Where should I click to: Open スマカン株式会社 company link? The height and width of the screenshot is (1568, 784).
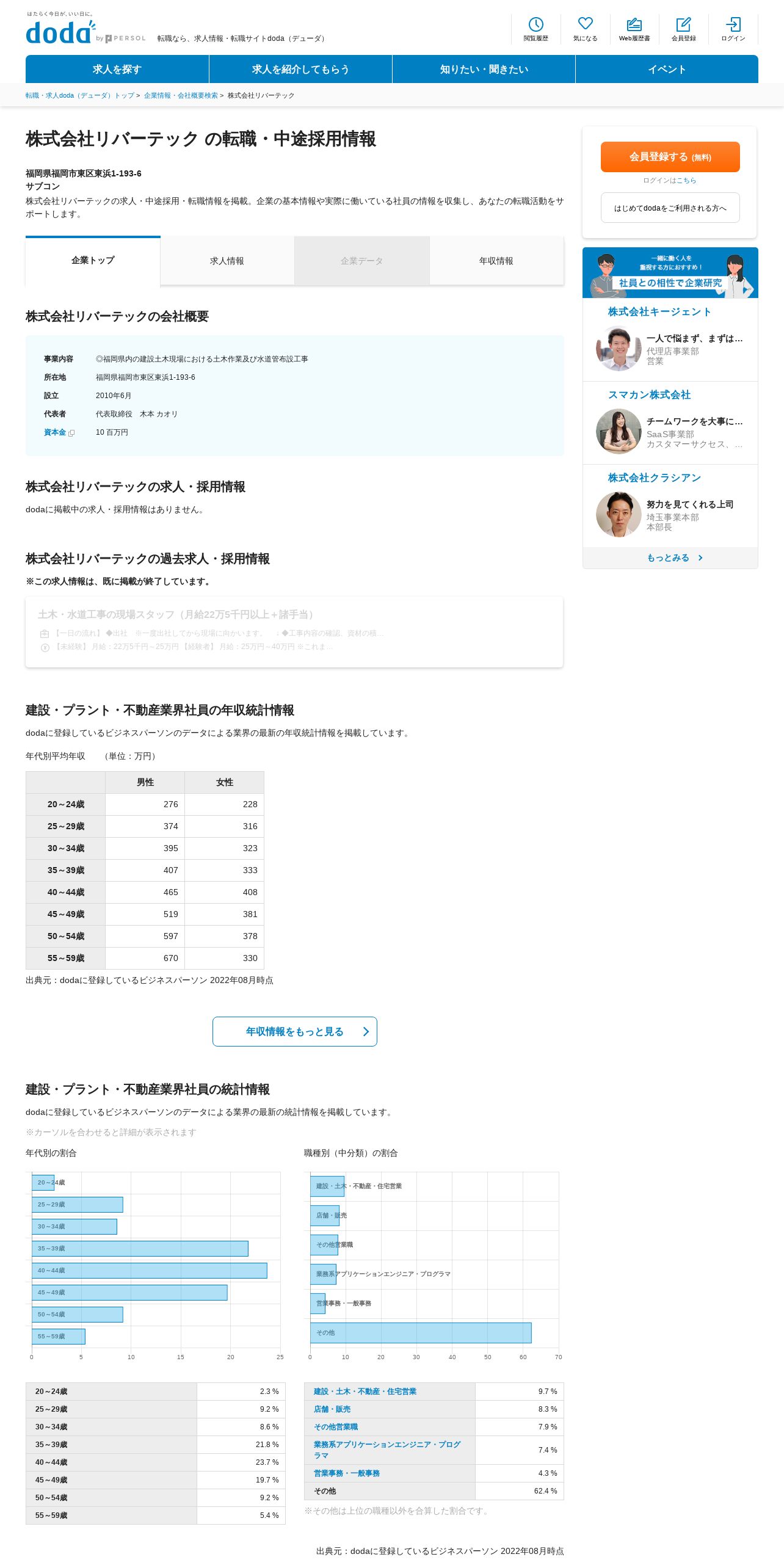649,394
